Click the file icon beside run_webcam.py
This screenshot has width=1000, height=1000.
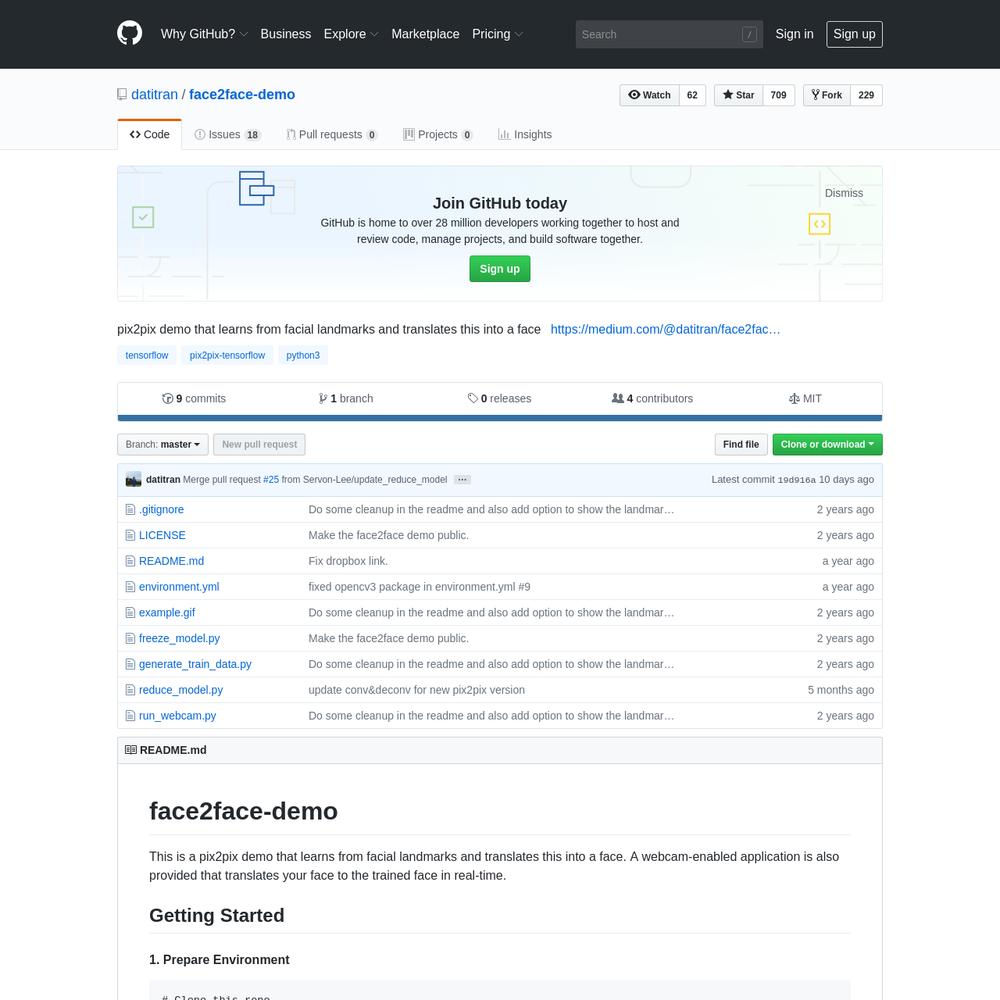click(x=130, y=716)
